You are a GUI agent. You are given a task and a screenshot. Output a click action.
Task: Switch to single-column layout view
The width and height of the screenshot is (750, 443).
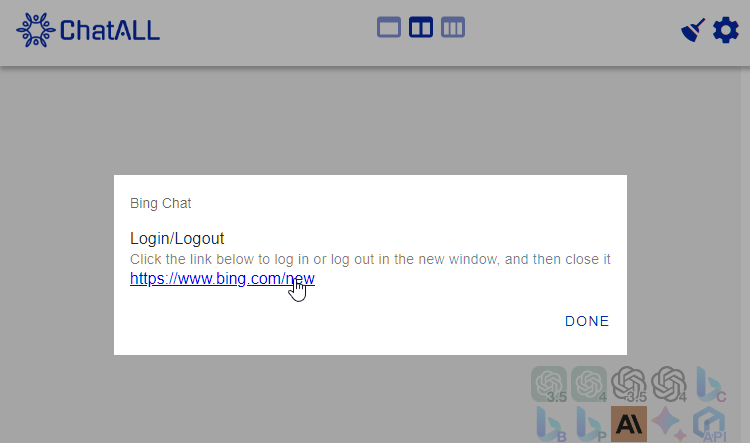(x=389, y=27)
